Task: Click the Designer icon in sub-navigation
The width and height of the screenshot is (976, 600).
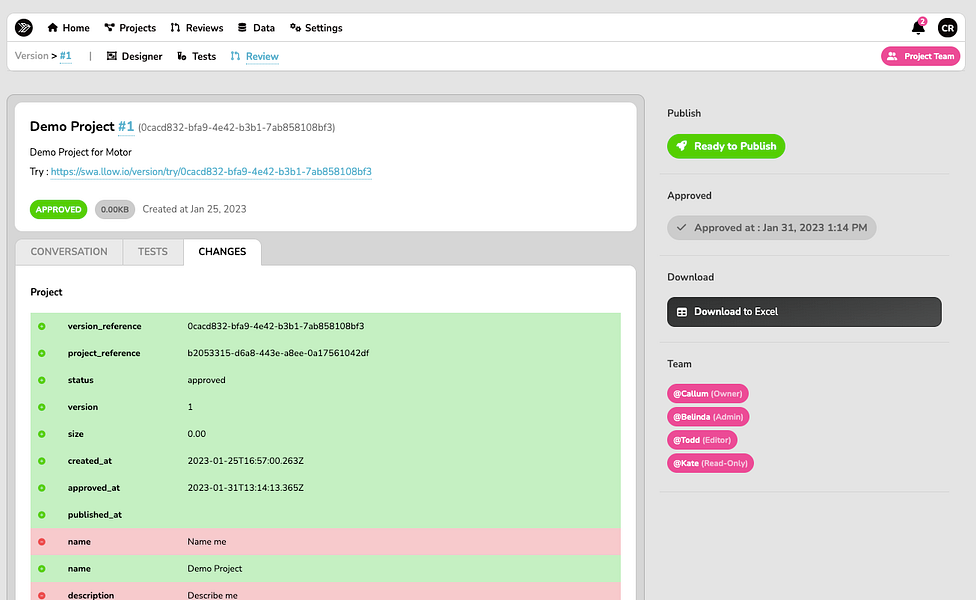Action: point(111,56)
